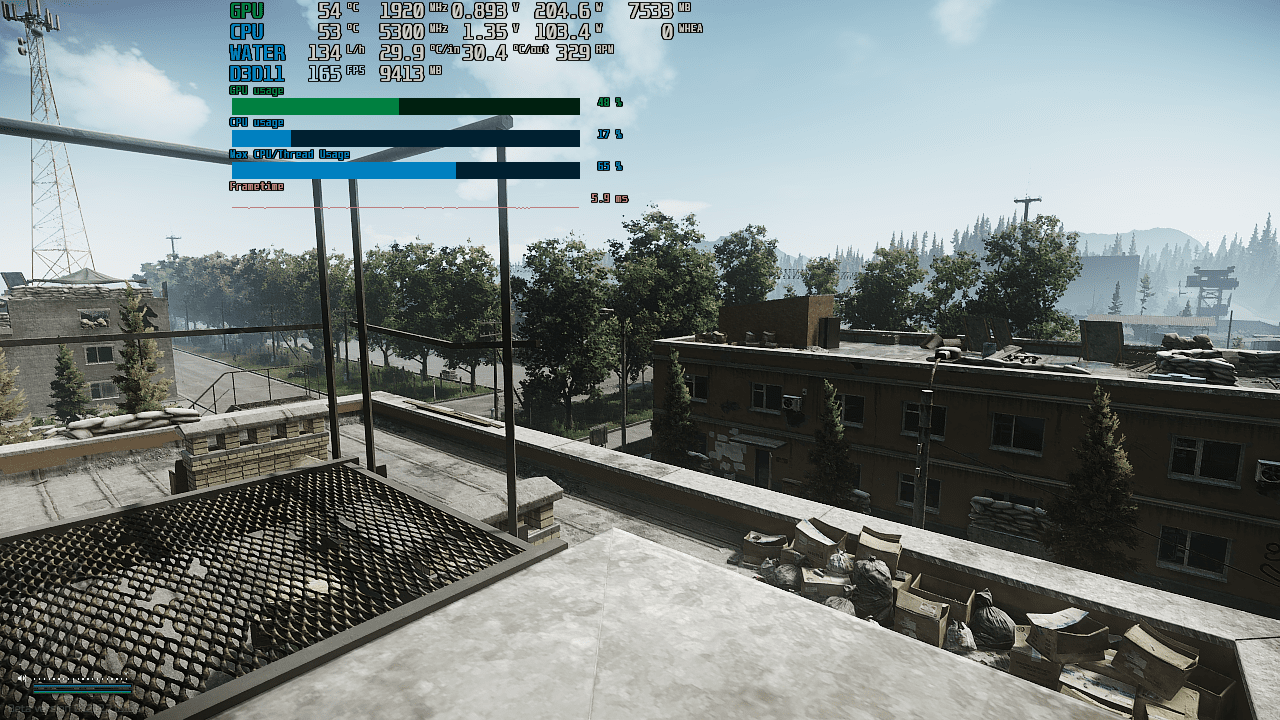Click the GPU temperature value 54 °C

click(x=338, y=11)
